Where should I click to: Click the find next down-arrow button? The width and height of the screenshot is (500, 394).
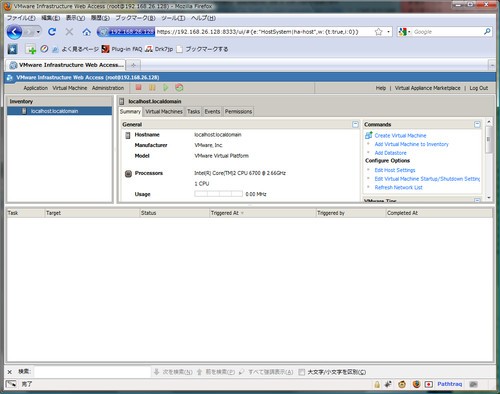point(173,372)
